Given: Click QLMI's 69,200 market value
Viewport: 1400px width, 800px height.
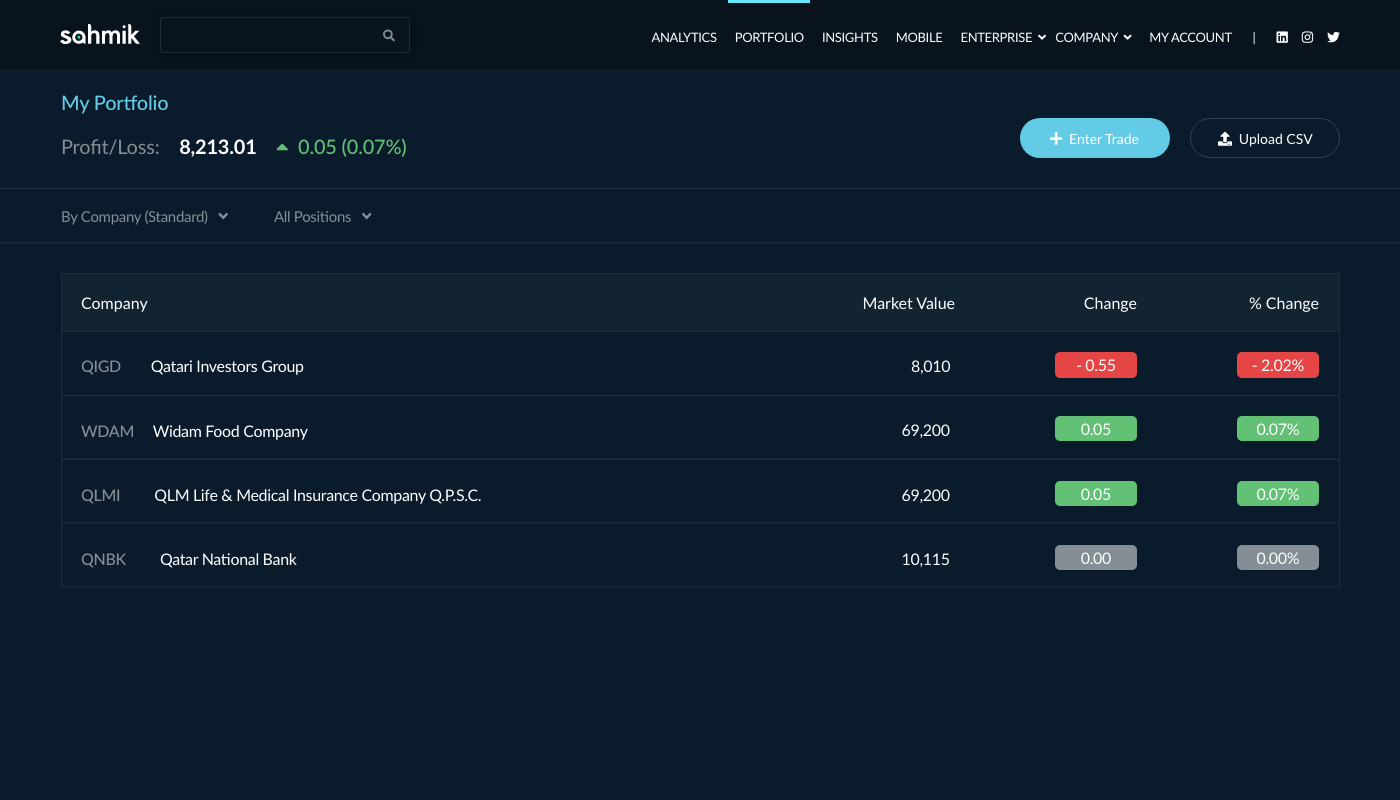Looking at the screenshot, I should pos(926,495).
